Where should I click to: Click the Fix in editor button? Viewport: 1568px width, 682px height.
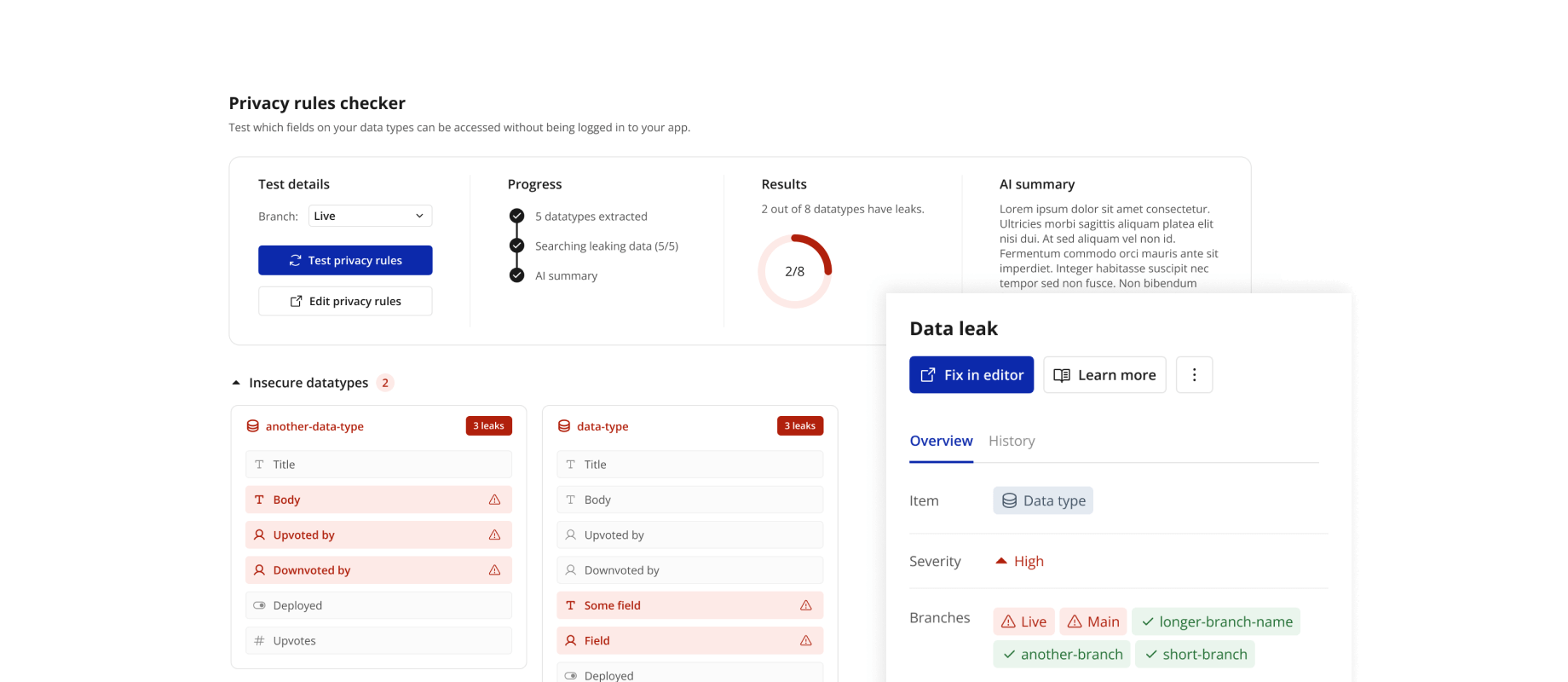click(971, 374)
